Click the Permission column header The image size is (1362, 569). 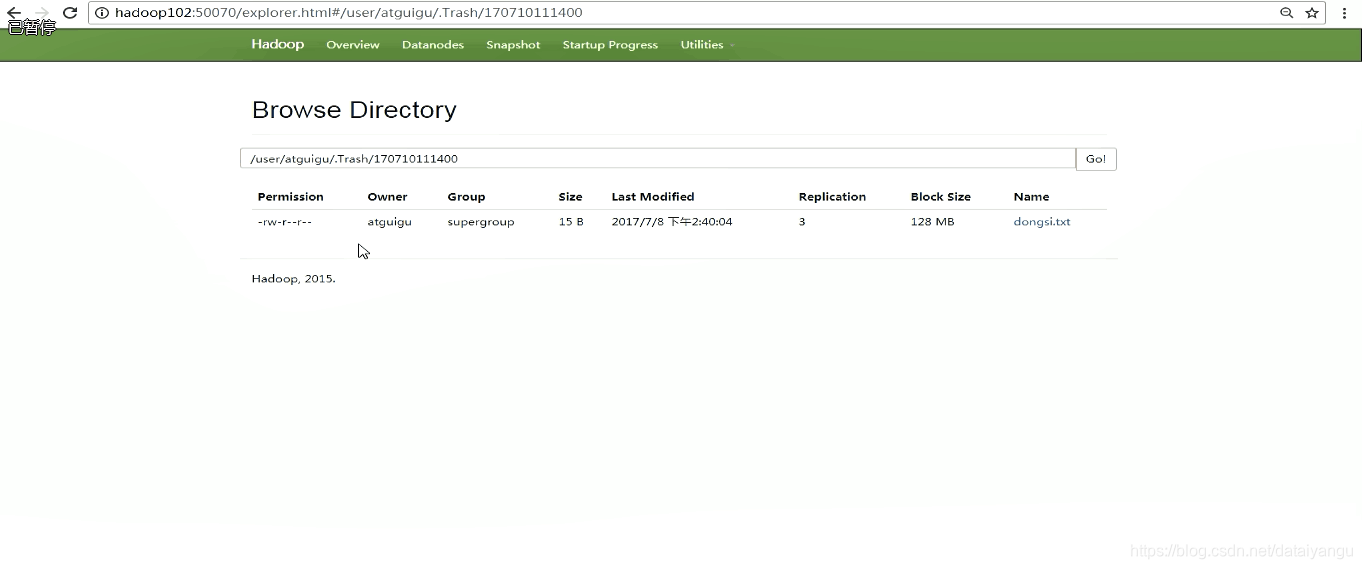tap(291, 197)
